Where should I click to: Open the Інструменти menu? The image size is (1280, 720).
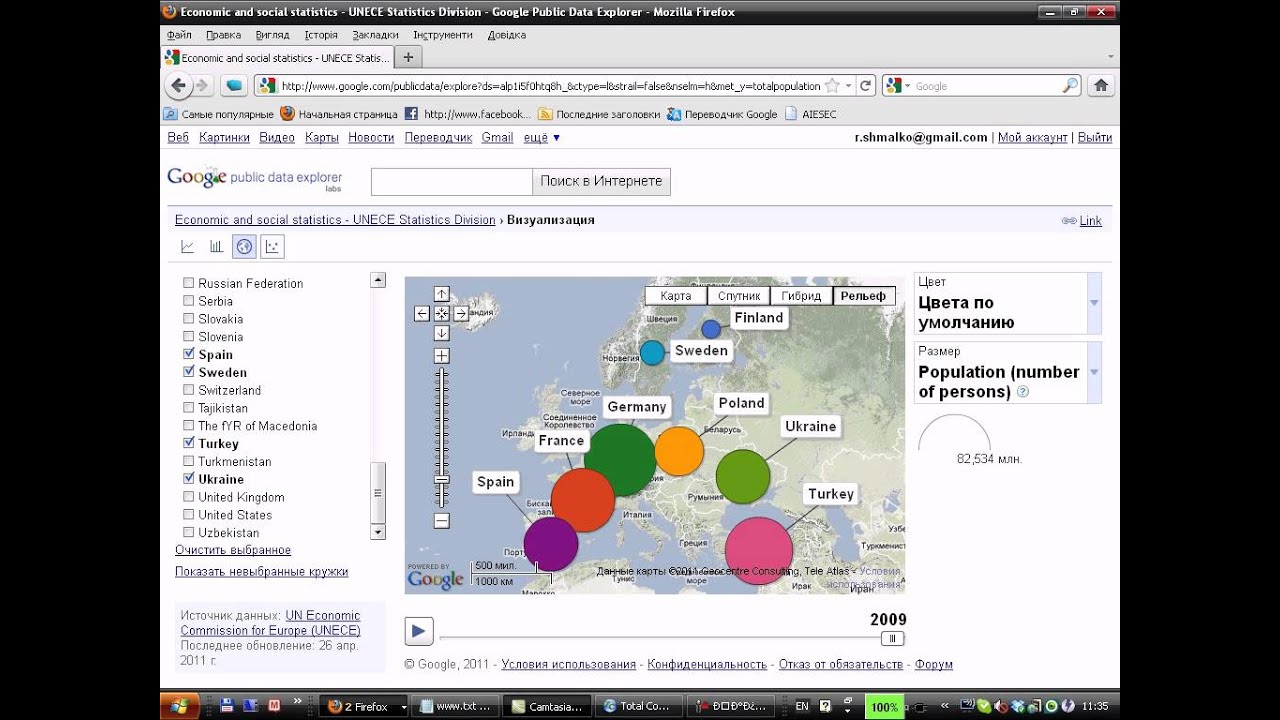click(443, 35)
